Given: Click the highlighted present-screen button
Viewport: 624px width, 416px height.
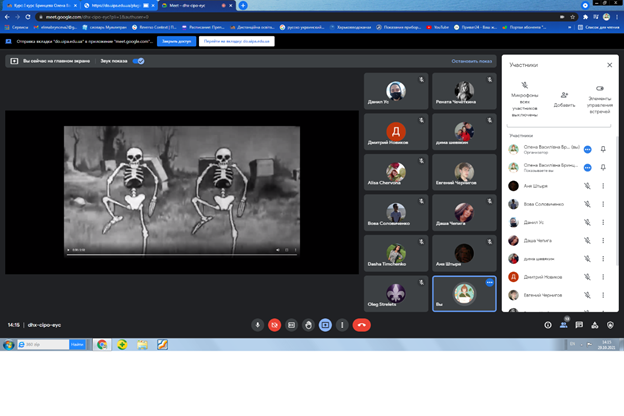Looking at the screenshot, I should pyautogui.click(x=325, y=325).
